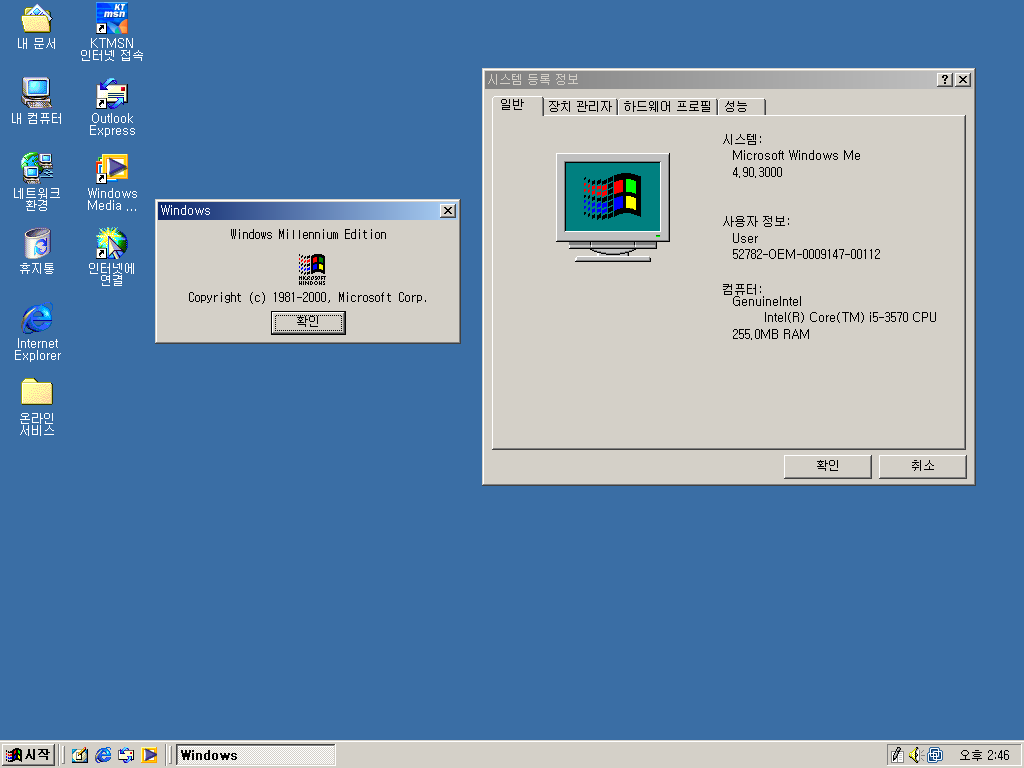Click the 사용자 정보: label
This screenshot has height=768, width=1024.
click(x=756, y=221)
